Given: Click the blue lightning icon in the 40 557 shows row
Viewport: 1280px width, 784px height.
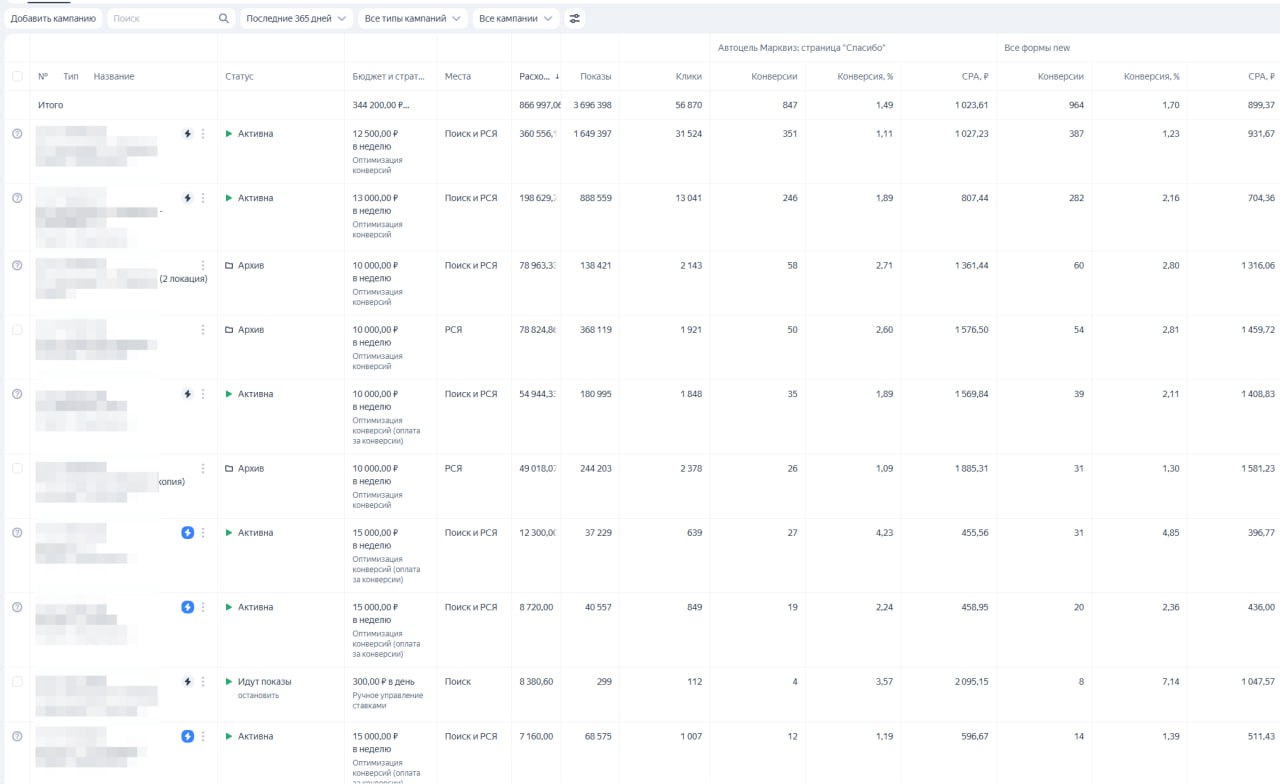Looking at the screenshot, I should (x=187, y=607).
